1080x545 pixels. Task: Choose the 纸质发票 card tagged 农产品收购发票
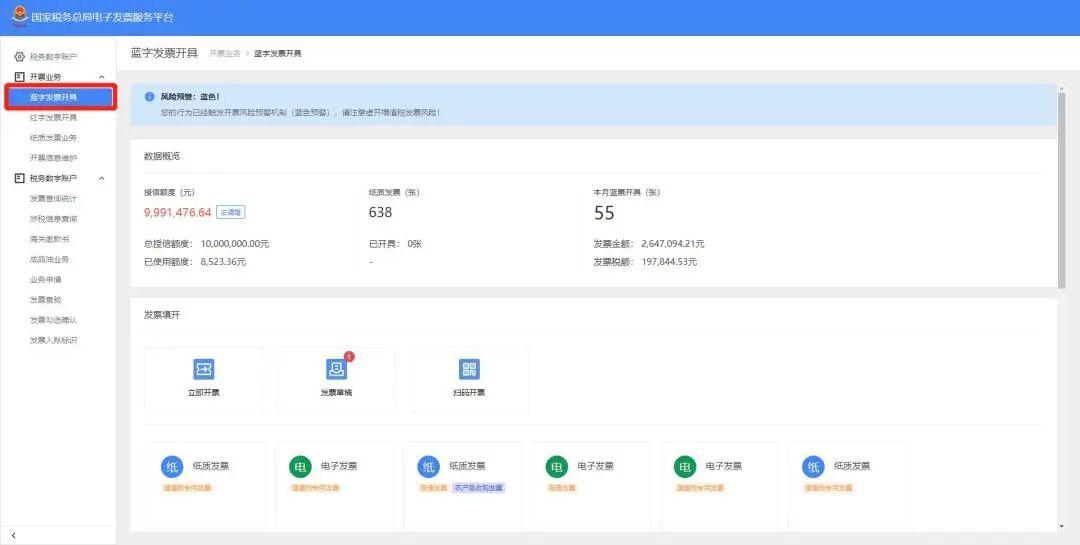(x=462, y=485)
